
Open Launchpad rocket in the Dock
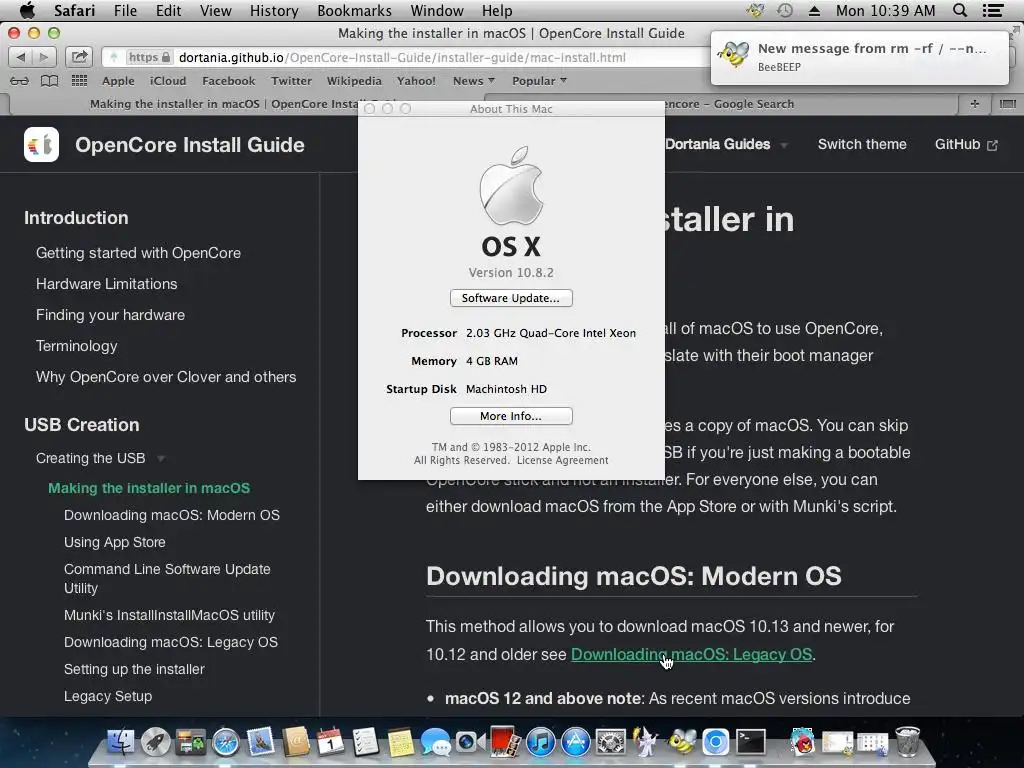155,742
